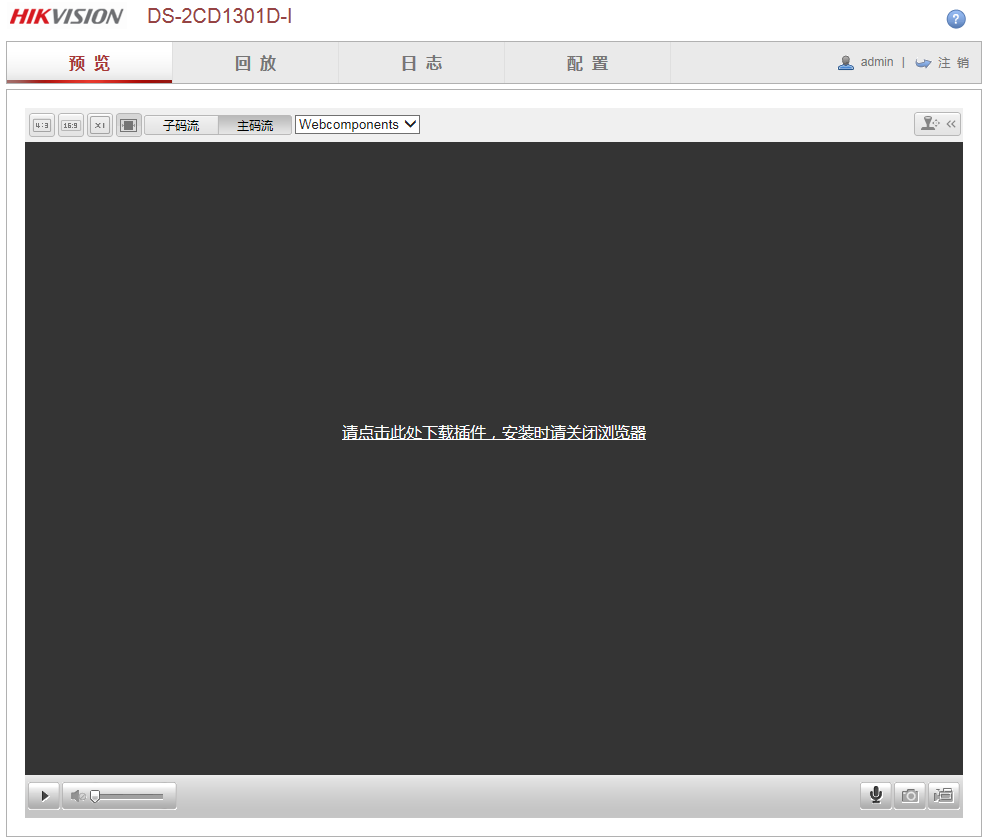Switch to the 回放 playback tab
Screen dimensions: 988x840
[x=255, y=63]
